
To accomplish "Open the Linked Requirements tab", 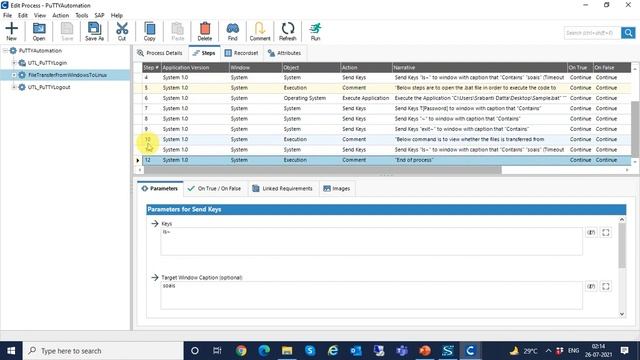I will [x=282, y=189].
